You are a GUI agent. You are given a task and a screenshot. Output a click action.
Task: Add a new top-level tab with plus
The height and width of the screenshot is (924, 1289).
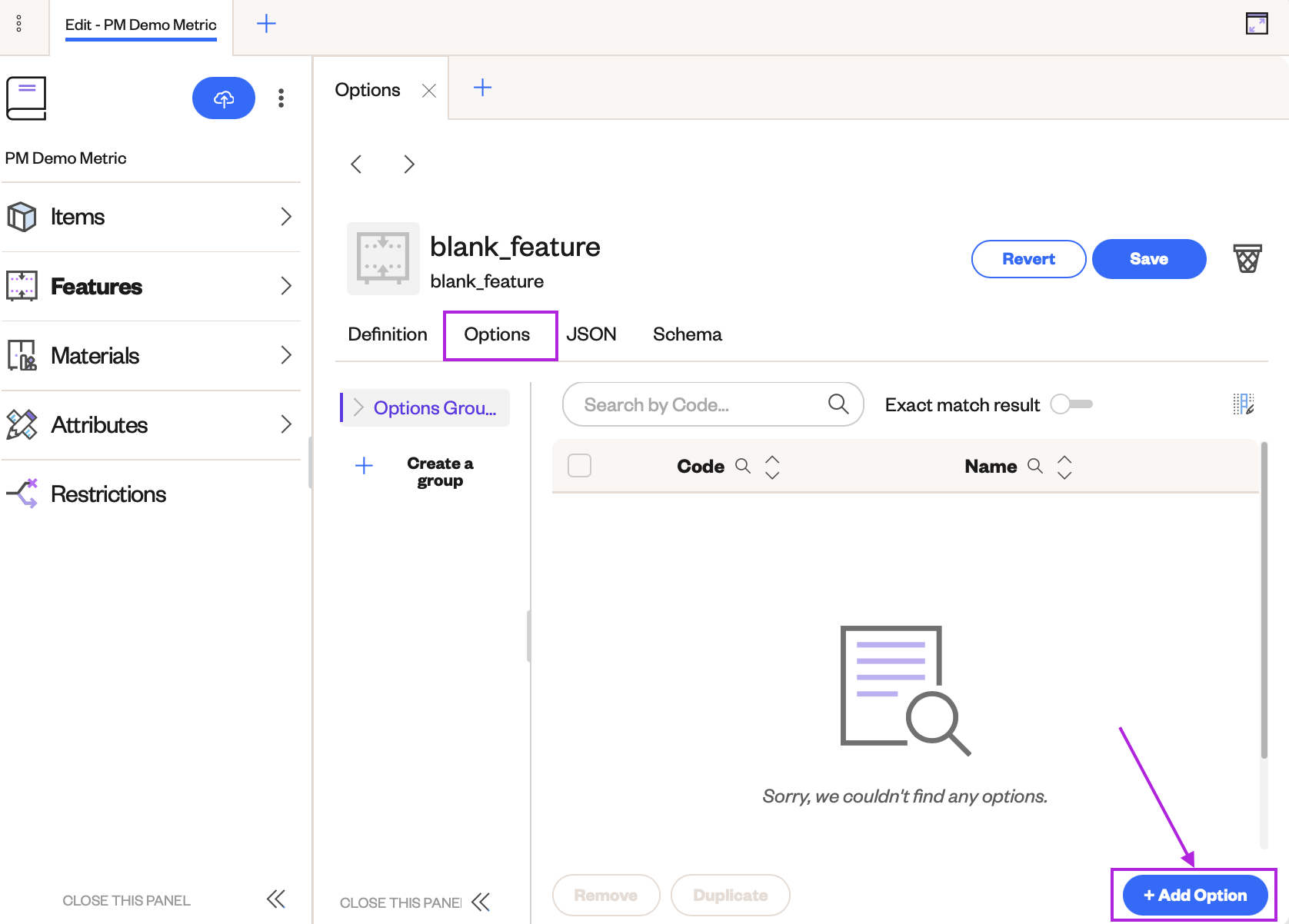pos(266,24)
